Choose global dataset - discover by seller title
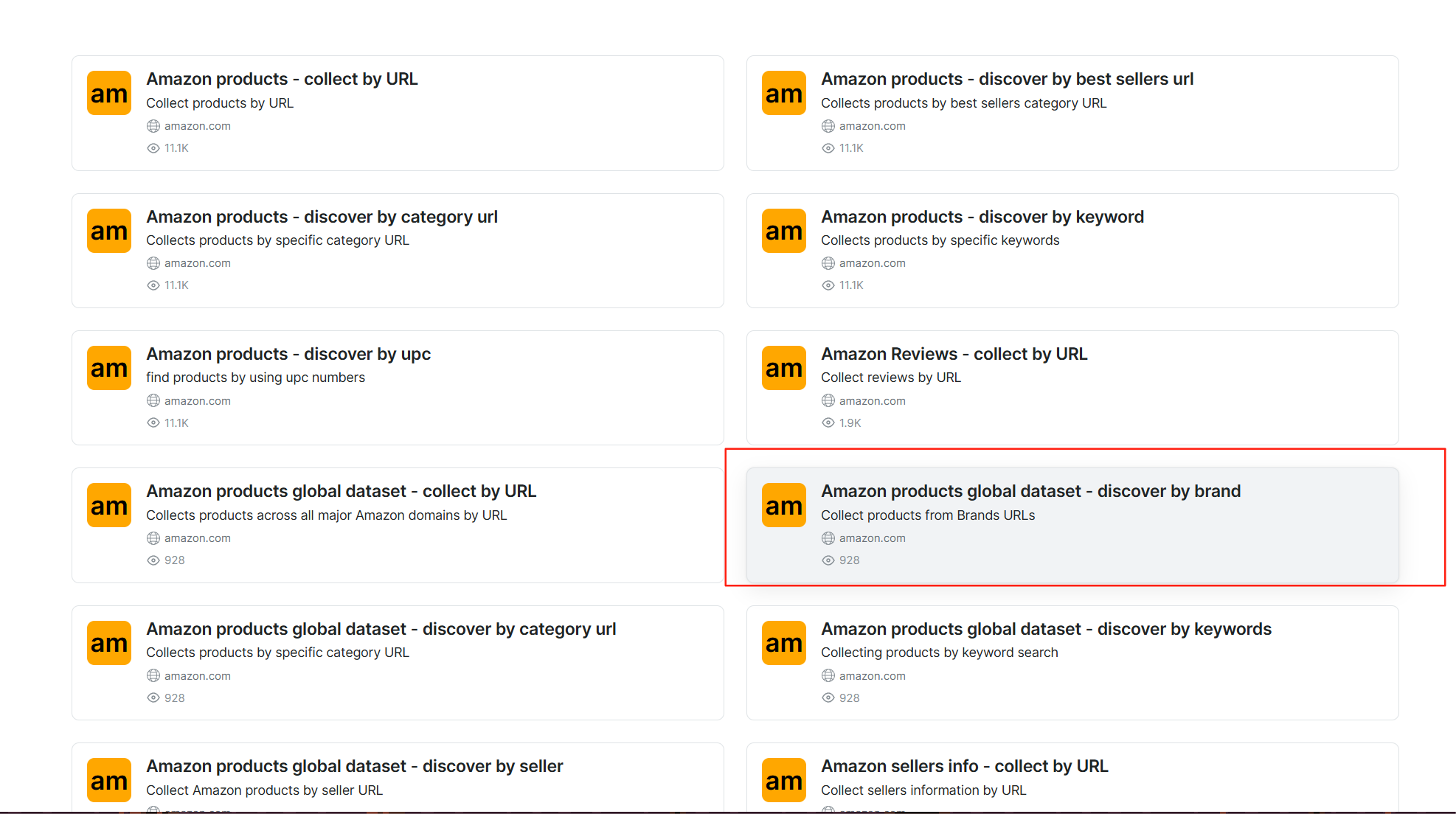The width and height of the screenshot is (1456, 814). (354, 766)
